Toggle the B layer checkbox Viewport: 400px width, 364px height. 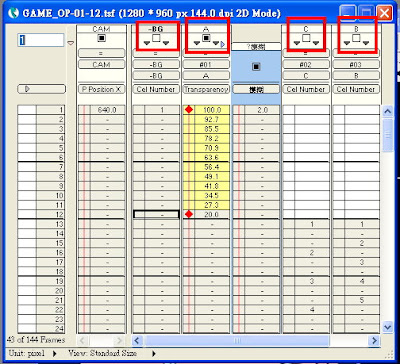point(356,38)
